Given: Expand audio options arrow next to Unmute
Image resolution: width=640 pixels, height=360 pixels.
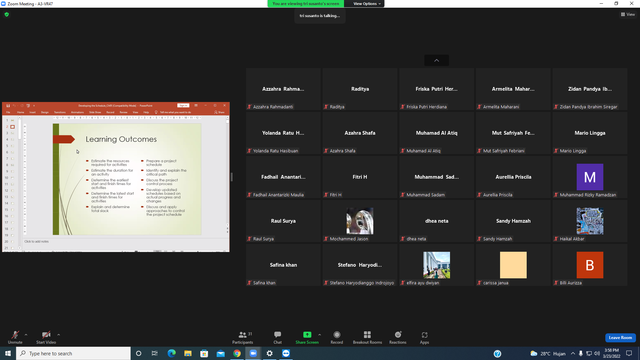Looking at the screenshot, I should (x=26, y=335).
